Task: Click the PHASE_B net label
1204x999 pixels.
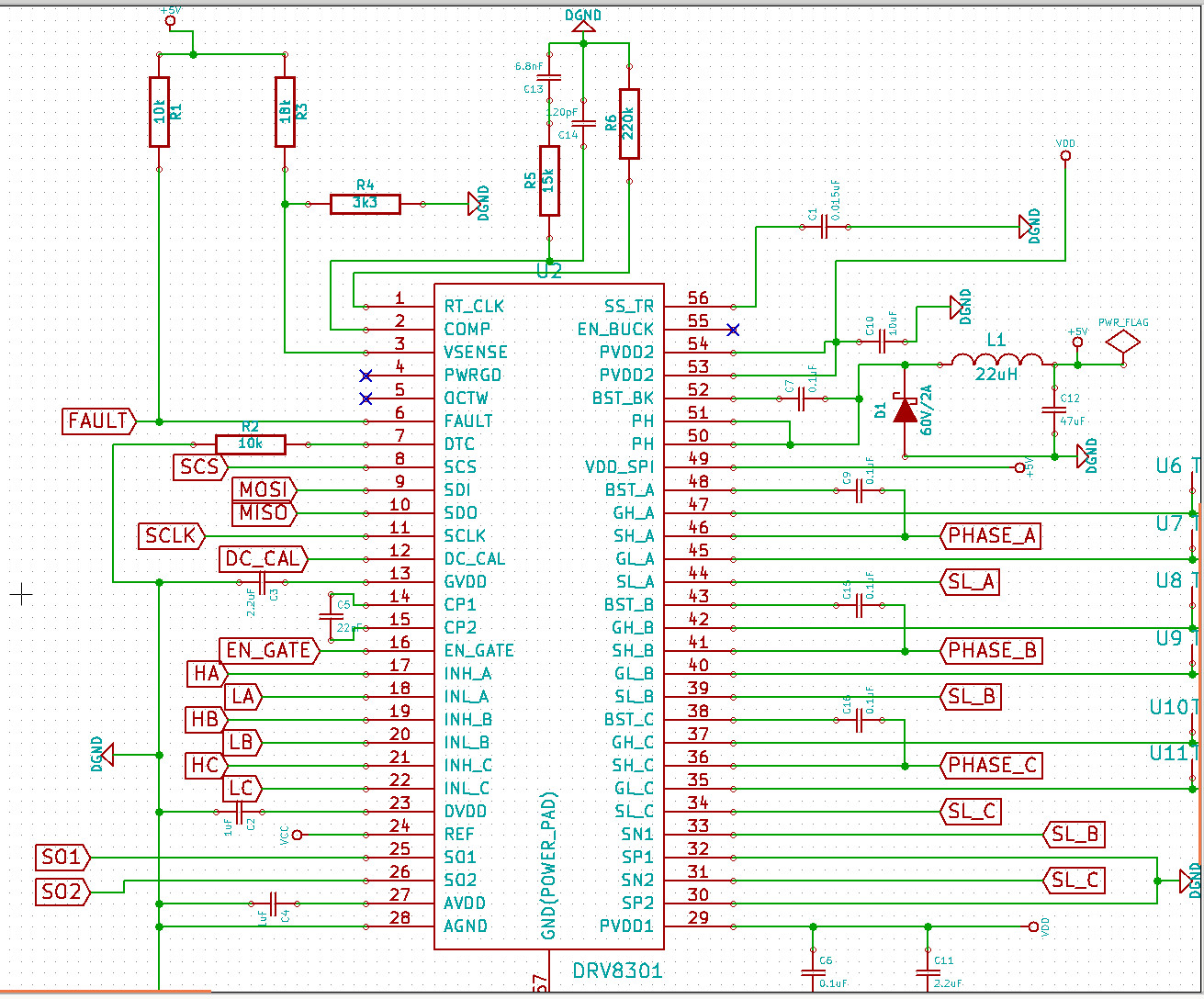Action: pos(992,651)
